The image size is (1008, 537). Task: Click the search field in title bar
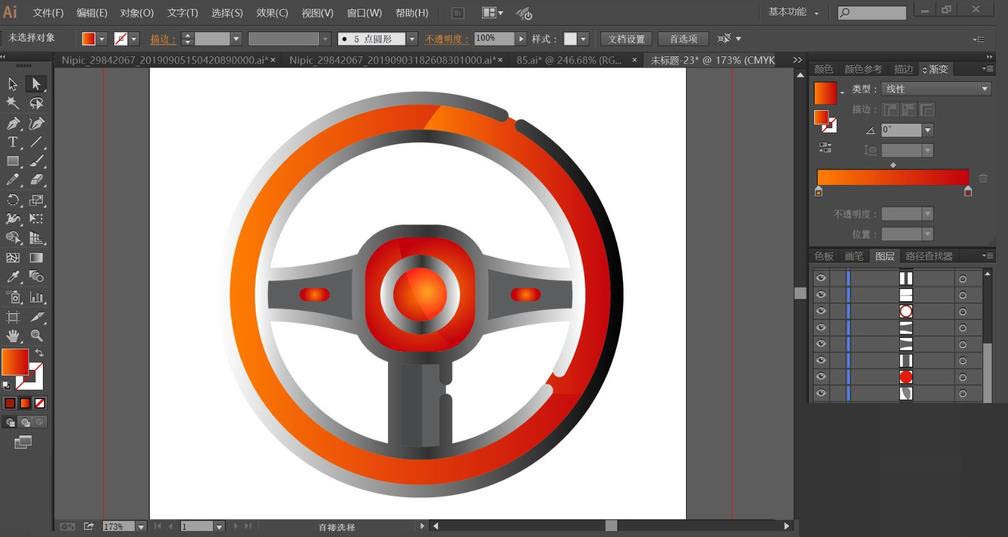[872, 12]
